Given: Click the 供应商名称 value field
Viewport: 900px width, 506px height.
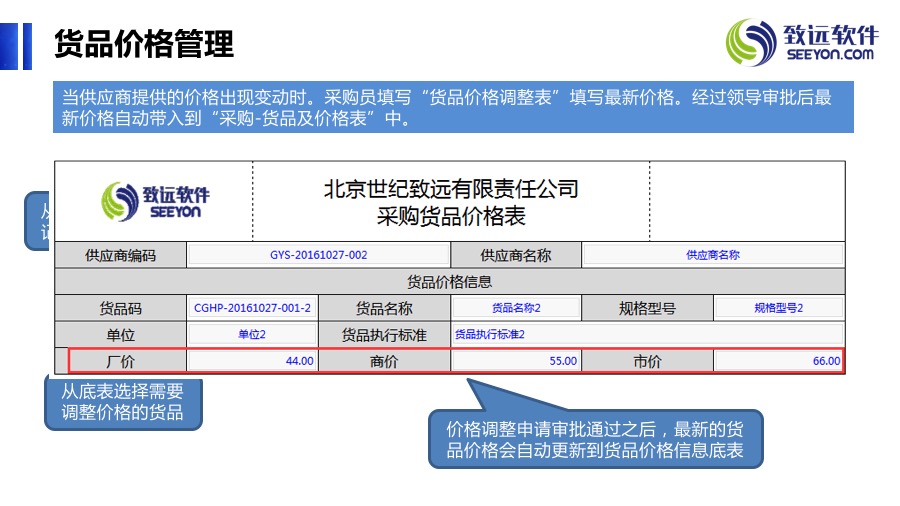Looking at the screenshot, I should click(x=713, y=255).
